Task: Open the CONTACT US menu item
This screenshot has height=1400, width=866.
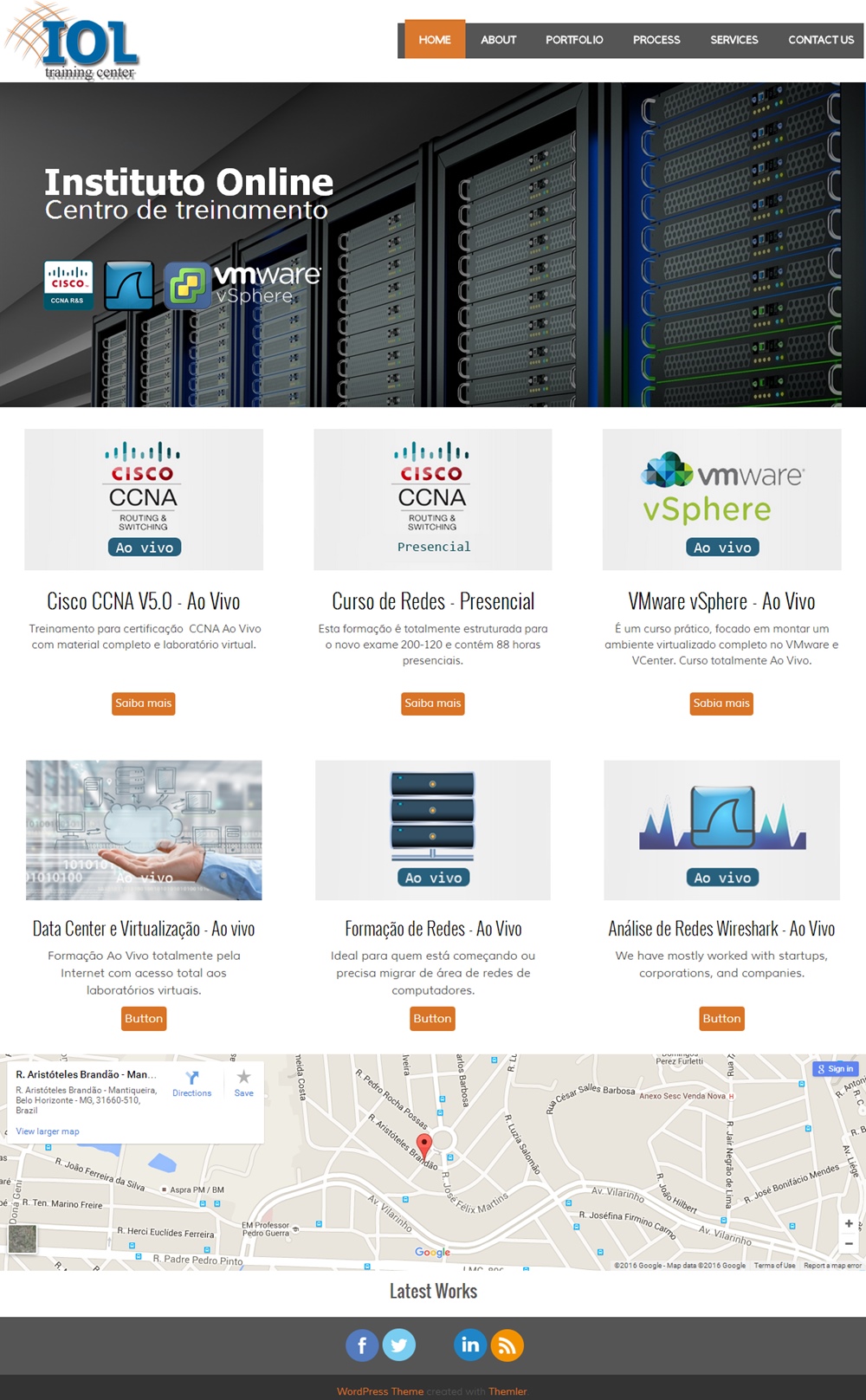Action: (x=821, y=40)
